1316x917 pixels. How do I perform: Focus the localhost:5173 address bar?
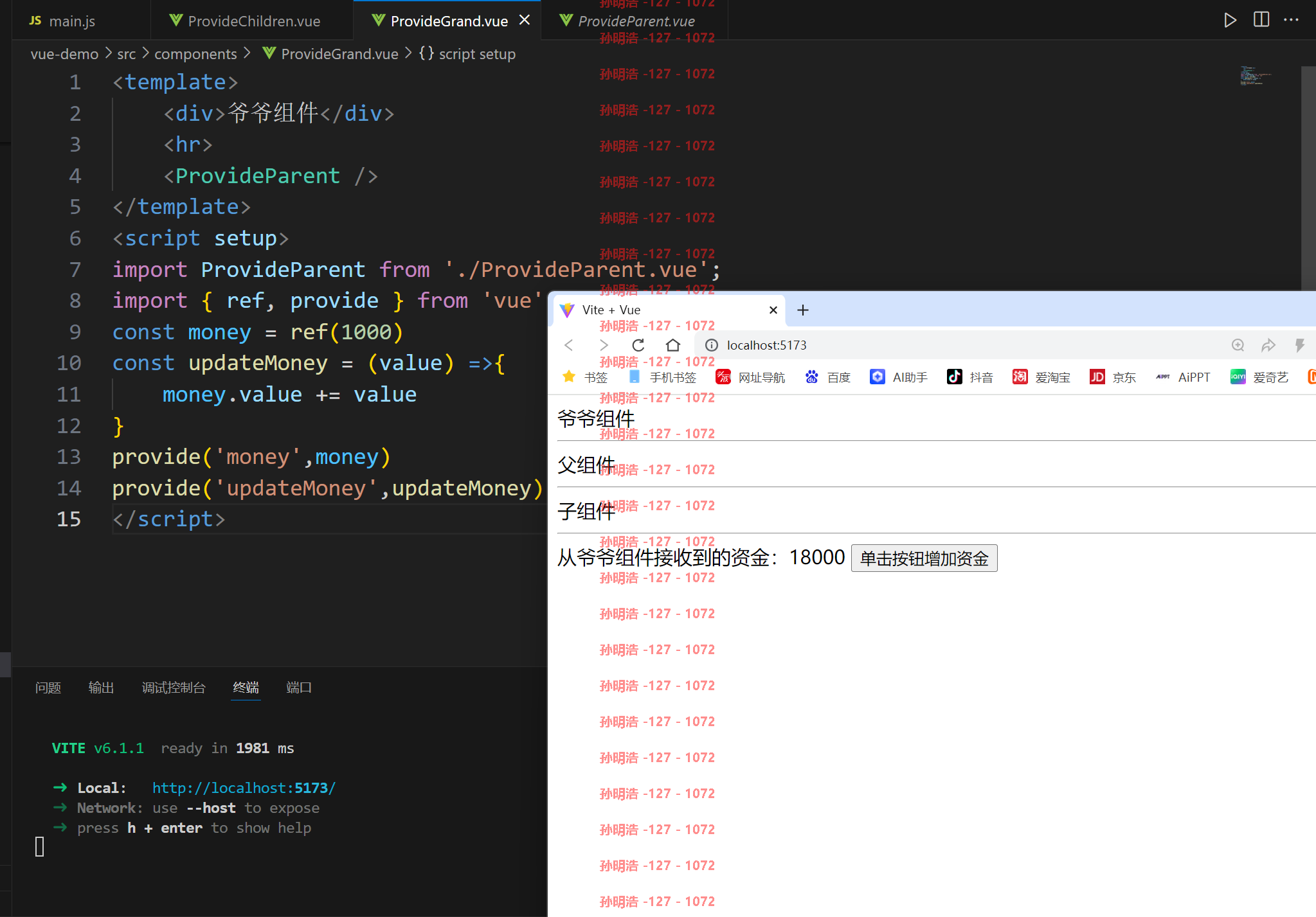click(766, 345)
